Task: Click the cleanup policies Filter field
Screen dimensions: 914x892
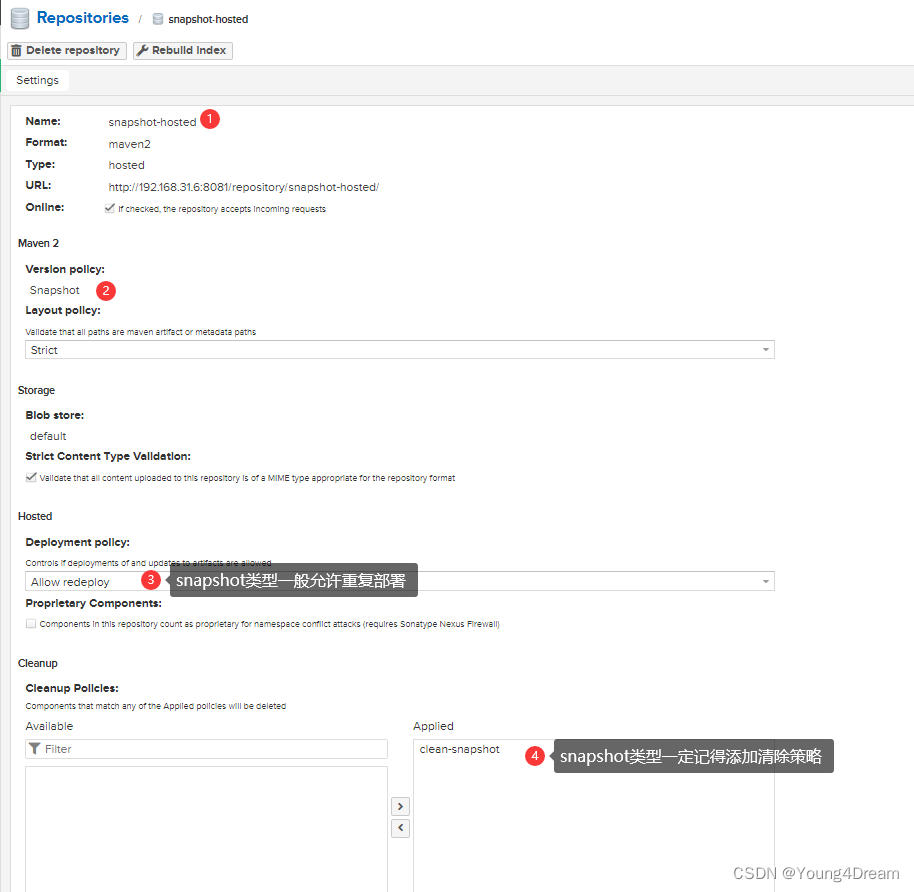Action: [206, 749]
